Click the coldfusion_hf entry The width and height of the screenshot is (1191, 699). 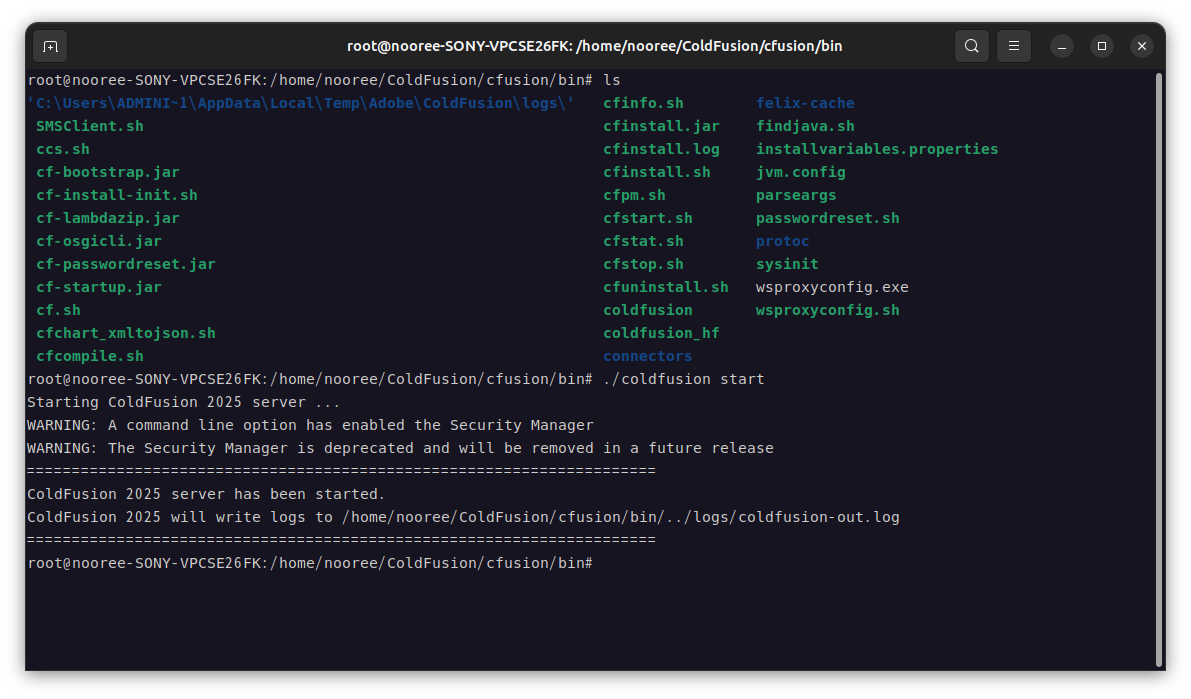662,333
